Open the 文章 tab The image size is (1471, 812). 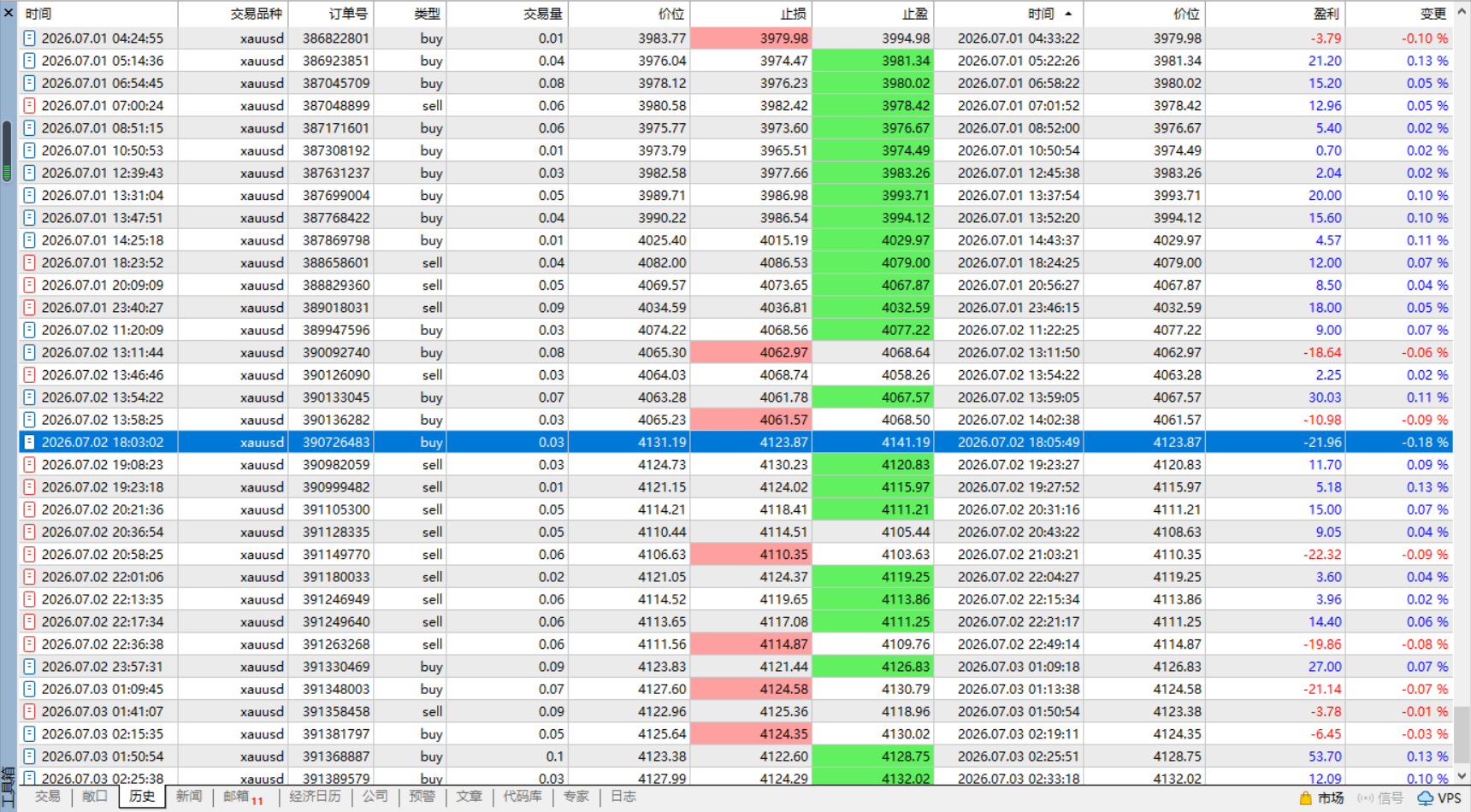click(469, 797)
